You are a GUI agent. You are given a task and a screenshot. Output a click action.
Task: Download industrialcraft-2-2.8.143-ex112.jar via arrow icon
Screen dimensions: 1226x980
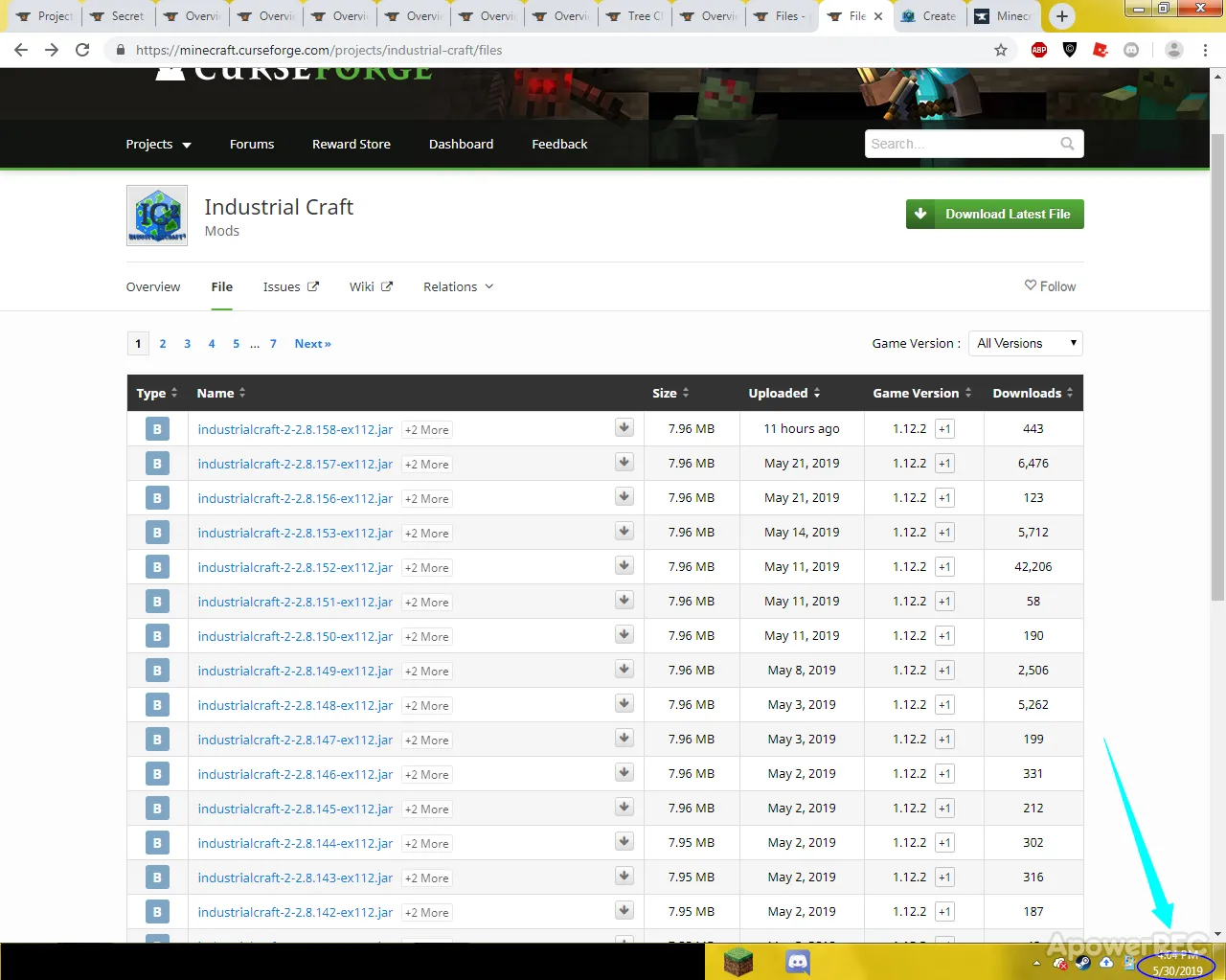624,876
